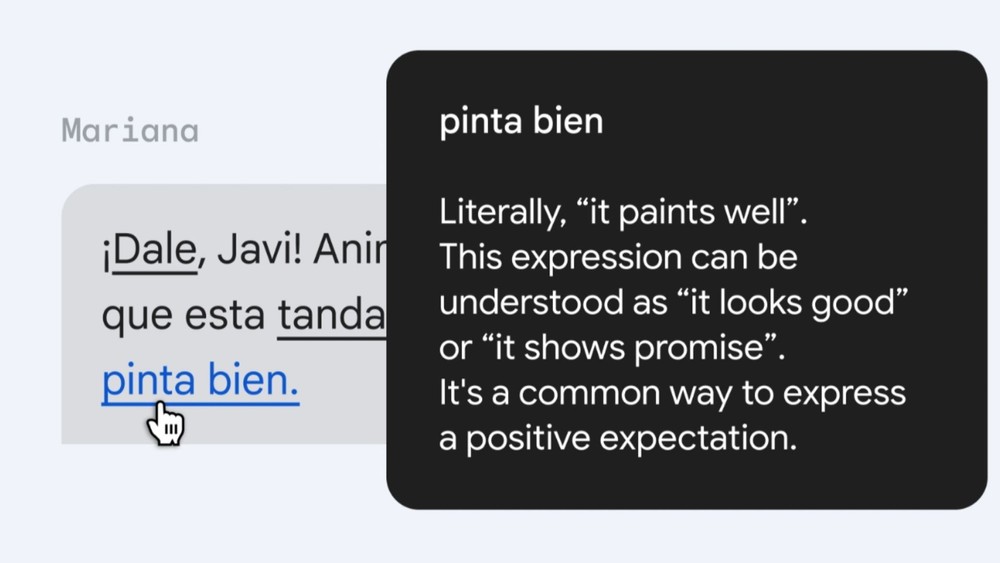Select the quoted phrase "it looks good"

click(799, 302)
